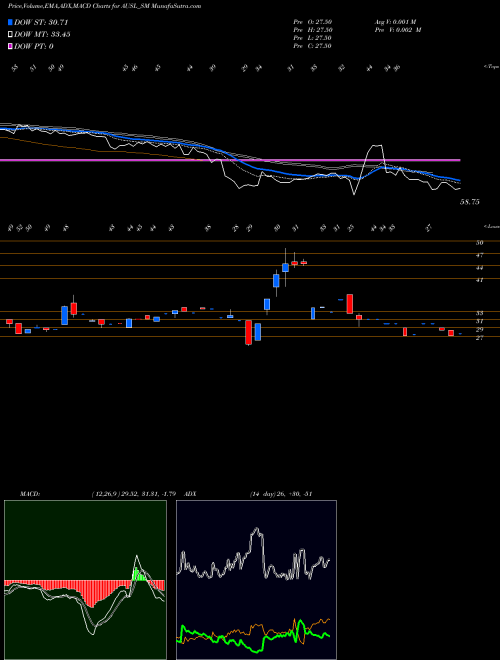Click the magenta DOW PT legend swatch
This screenshot has height=660, width=500.
10,46
